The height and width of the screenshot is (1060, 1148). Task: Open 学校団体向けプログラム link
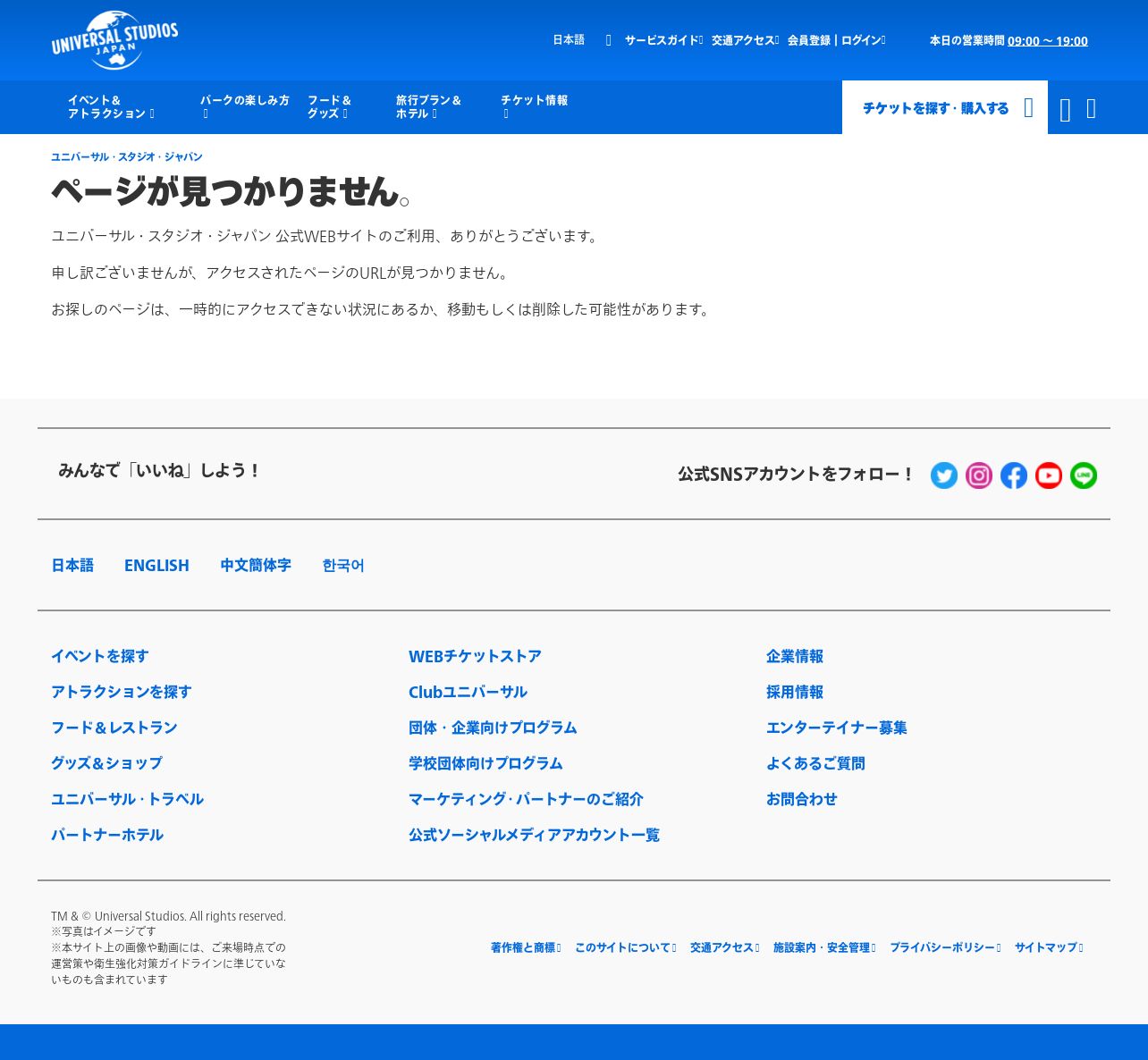(x=485, y=763)
